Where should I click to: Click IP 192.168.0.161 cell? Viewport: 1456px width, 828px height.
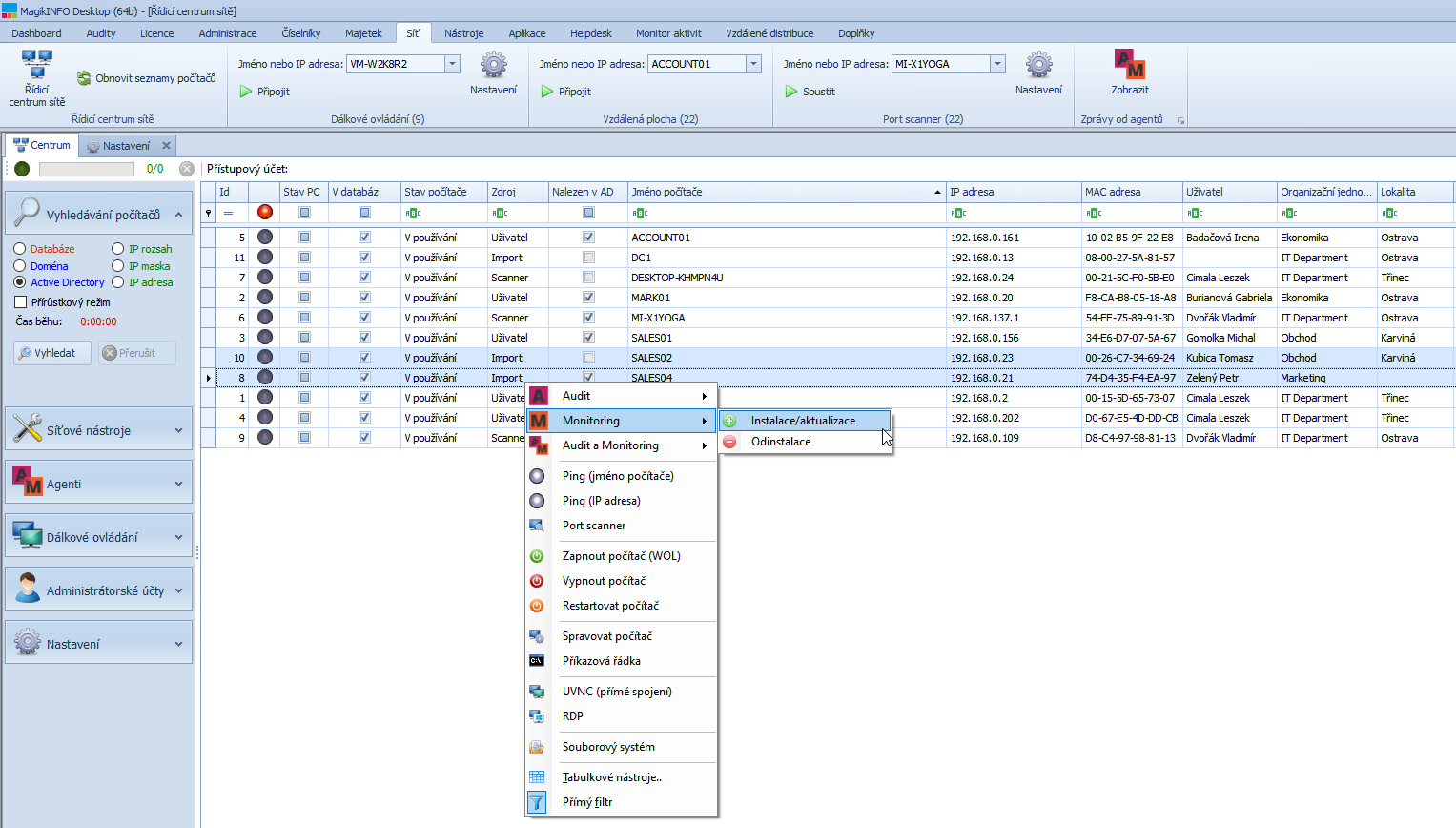(1014, 238)
